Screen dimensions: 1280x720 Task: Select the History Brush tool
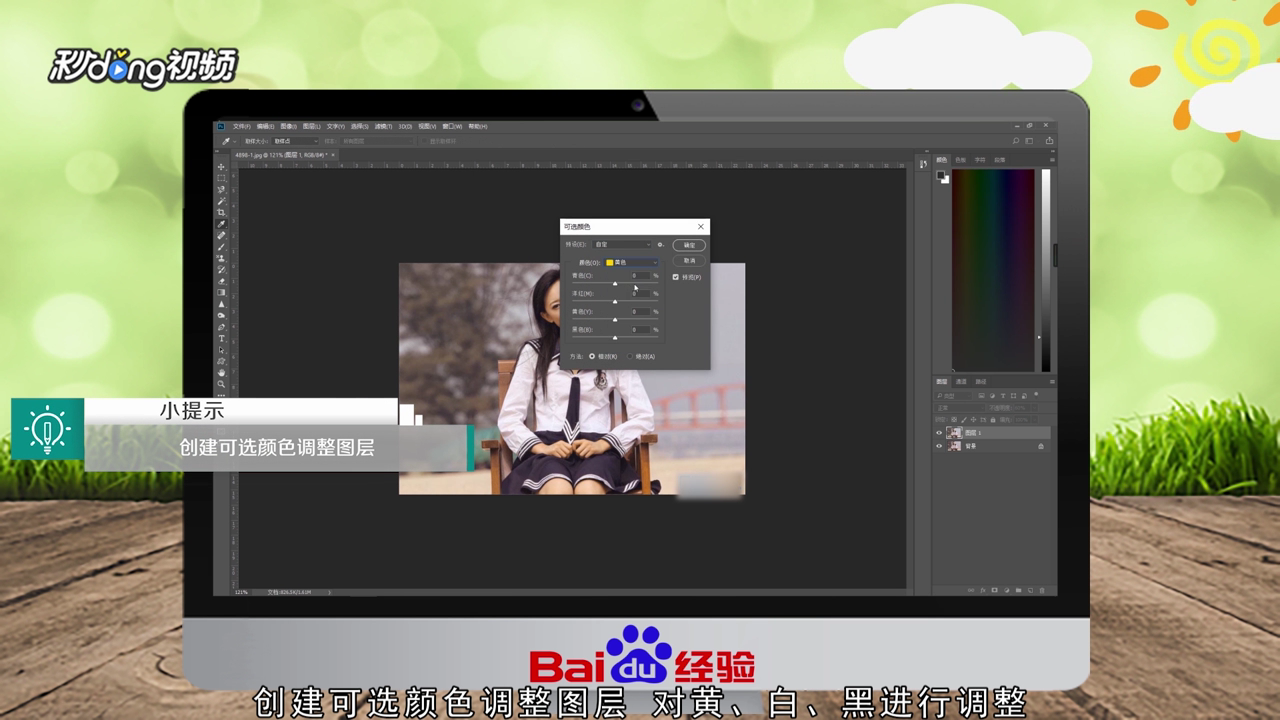tap(221, 269)
